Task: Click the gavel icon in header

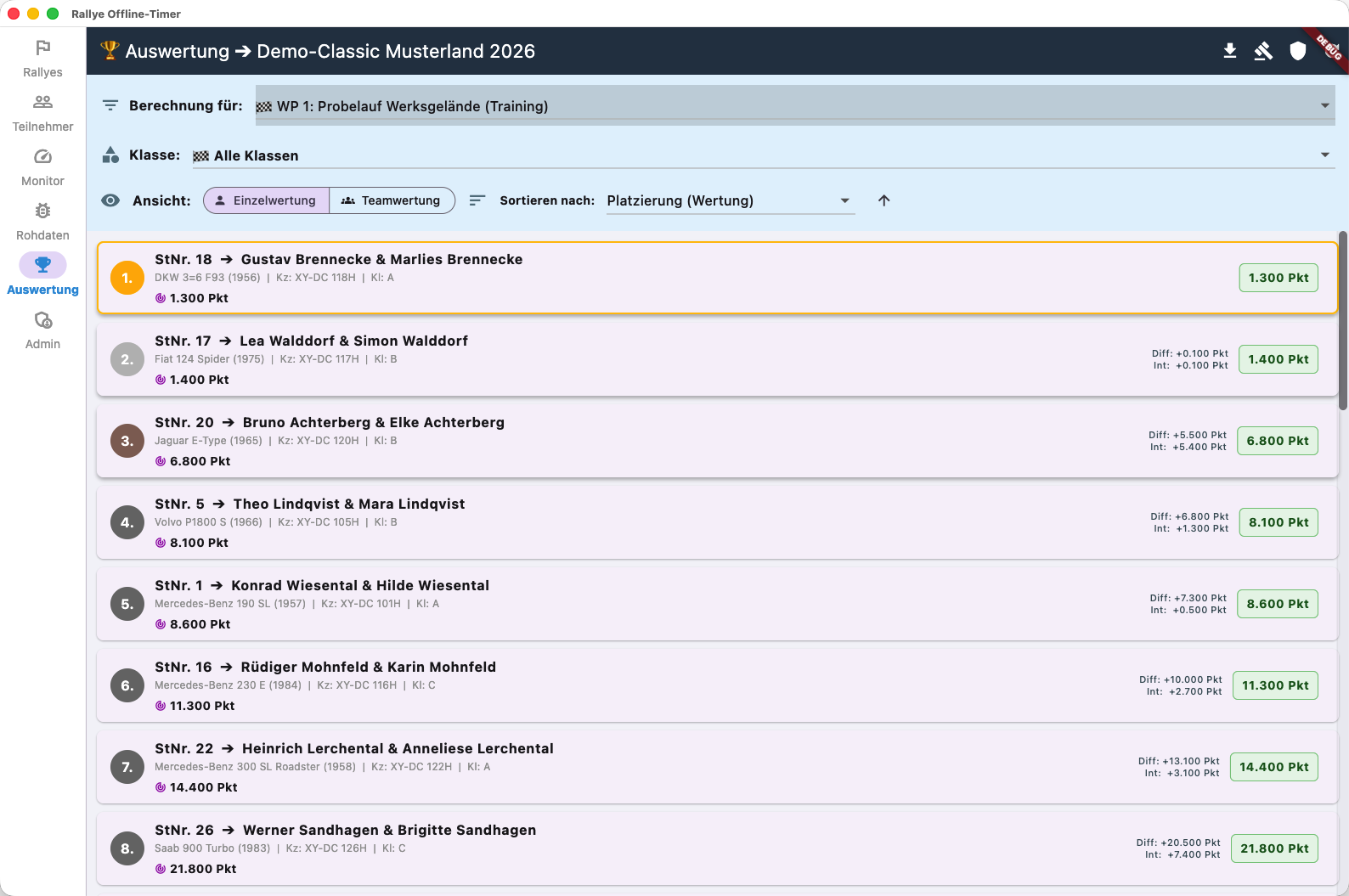Action: (x=1263, y=51)
